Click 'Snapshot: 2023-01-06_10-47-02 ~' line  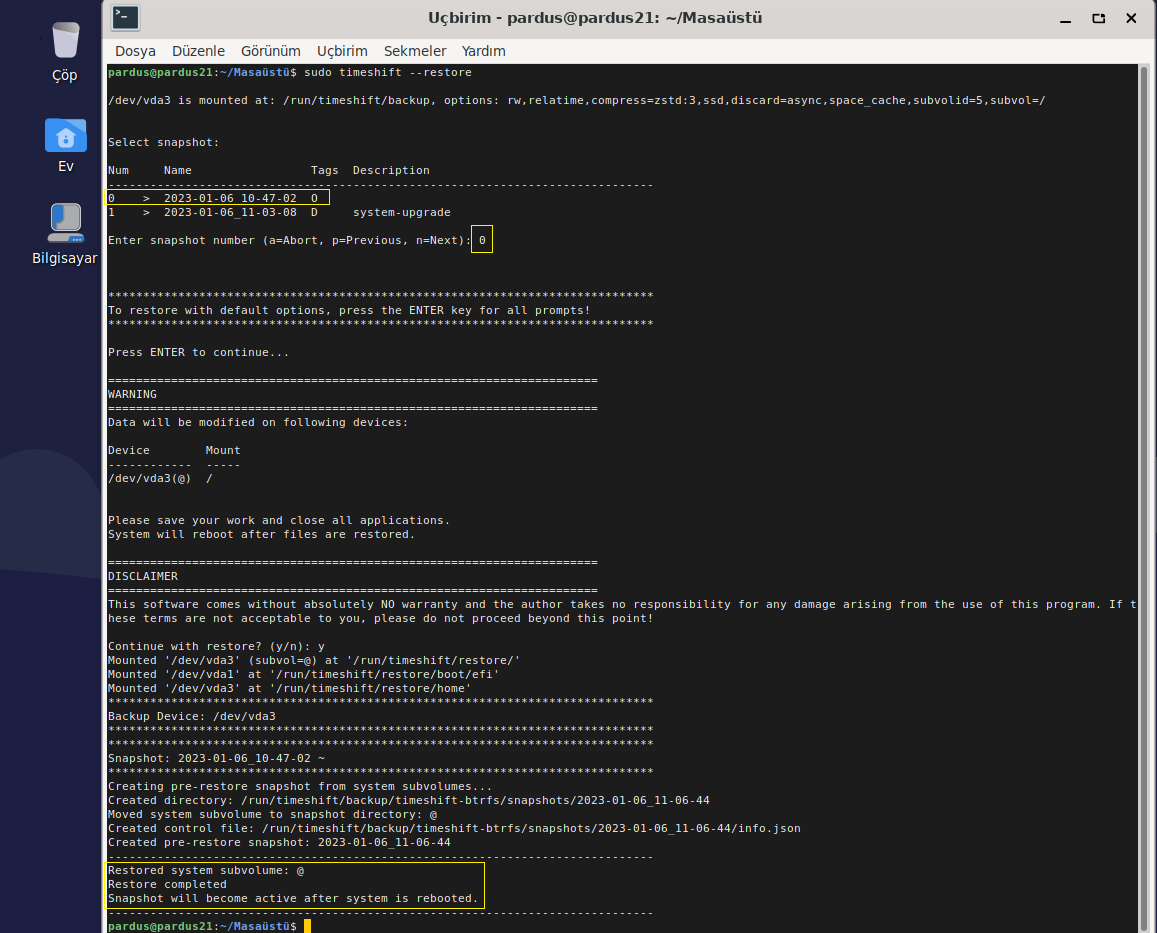click(x=216, y=758)
